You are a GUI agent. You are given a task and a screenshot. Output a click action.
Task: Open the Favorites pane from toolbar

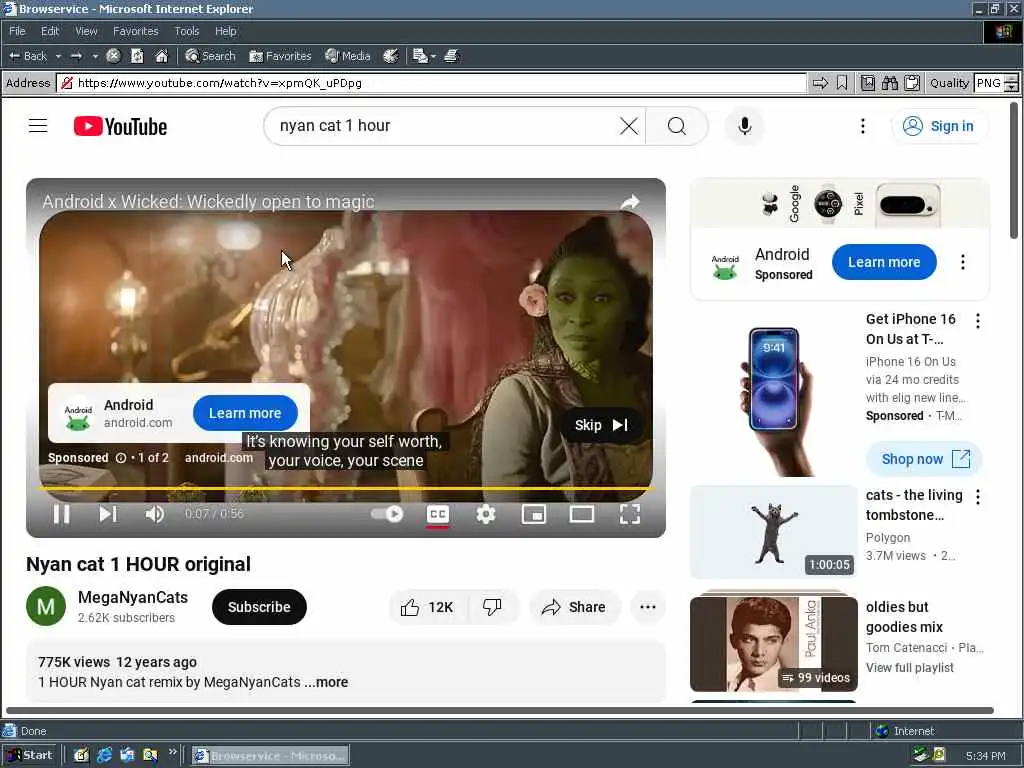[280, 56]
